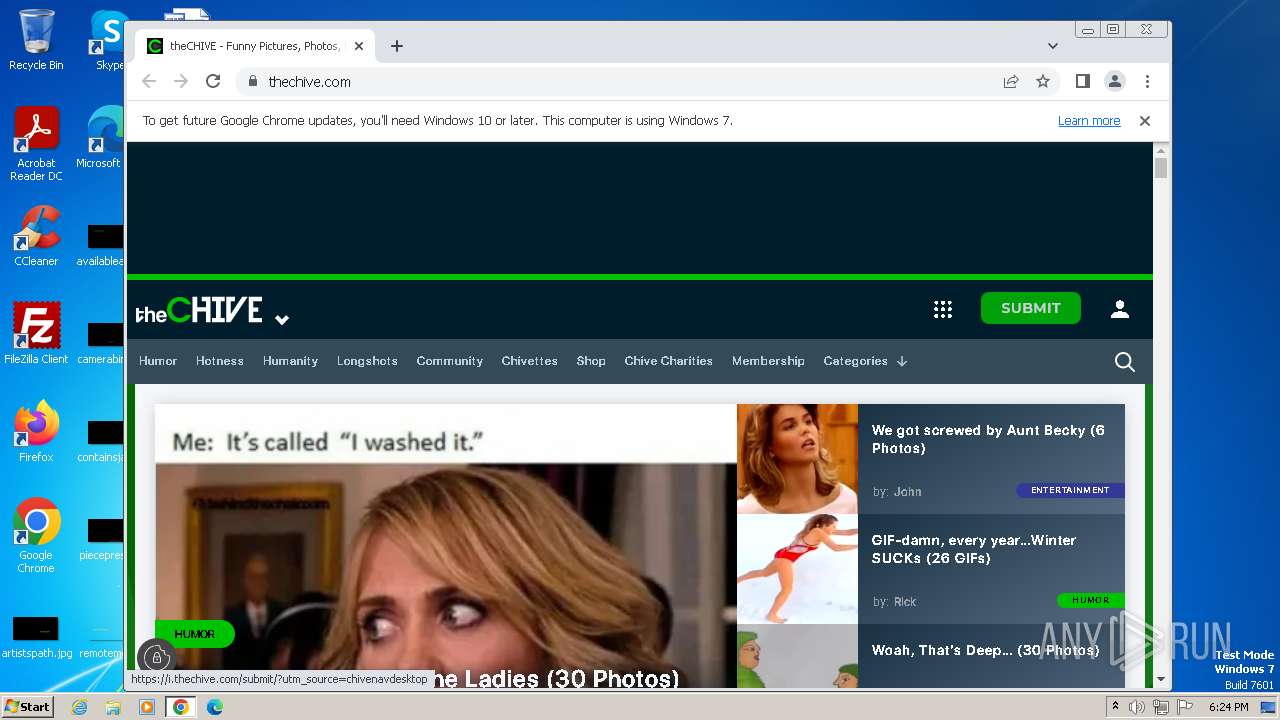The height and width of the screenshot is (720, 1280).
Task: Open Firefox desktop icon
Action: tap(36, 432)
